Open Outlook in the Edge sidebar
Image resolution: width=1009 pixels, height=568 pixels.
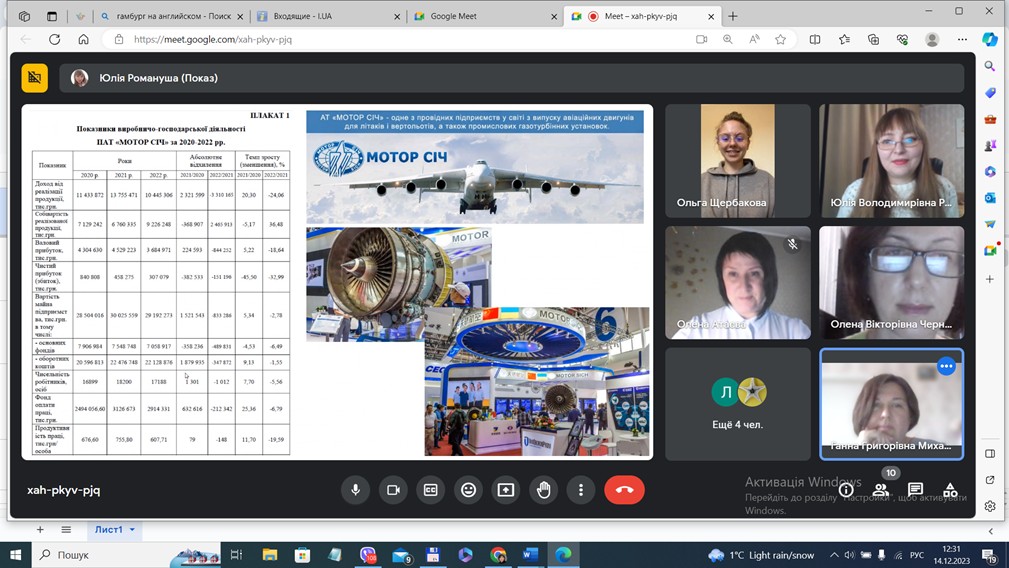coord(990,198)
